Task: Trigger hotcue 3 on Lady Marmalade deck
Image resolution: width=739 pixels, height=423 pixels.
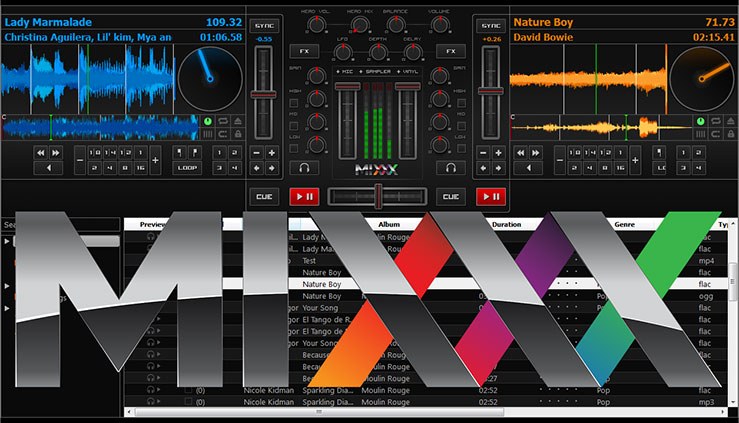Action: 219,168
